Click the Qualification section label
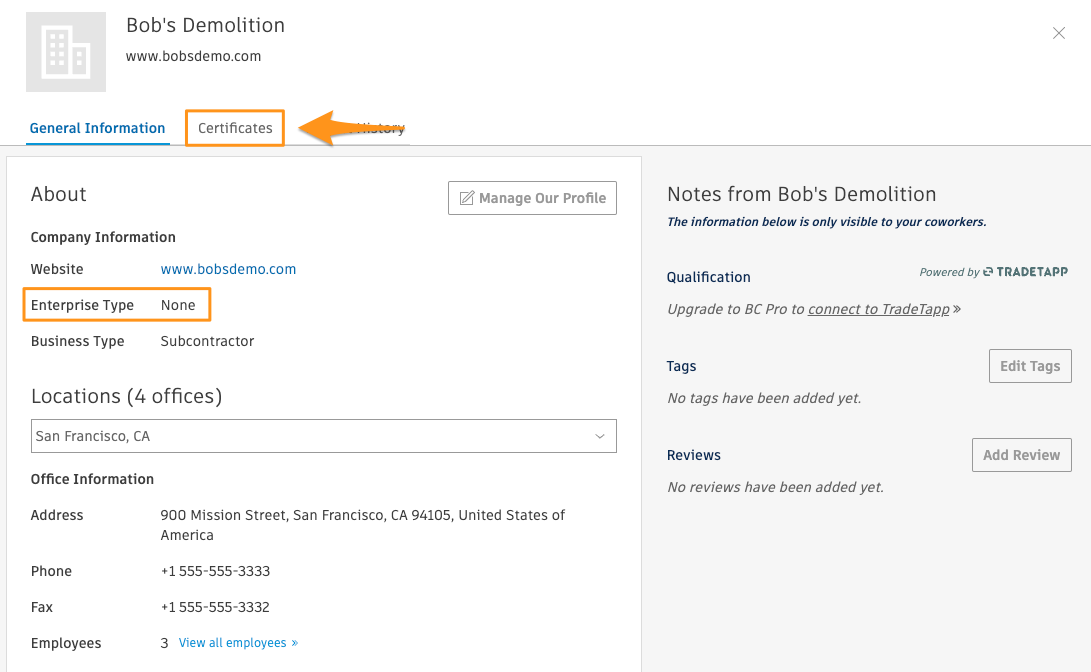This screenshot has height=672, width=1091. click(708, 277)
